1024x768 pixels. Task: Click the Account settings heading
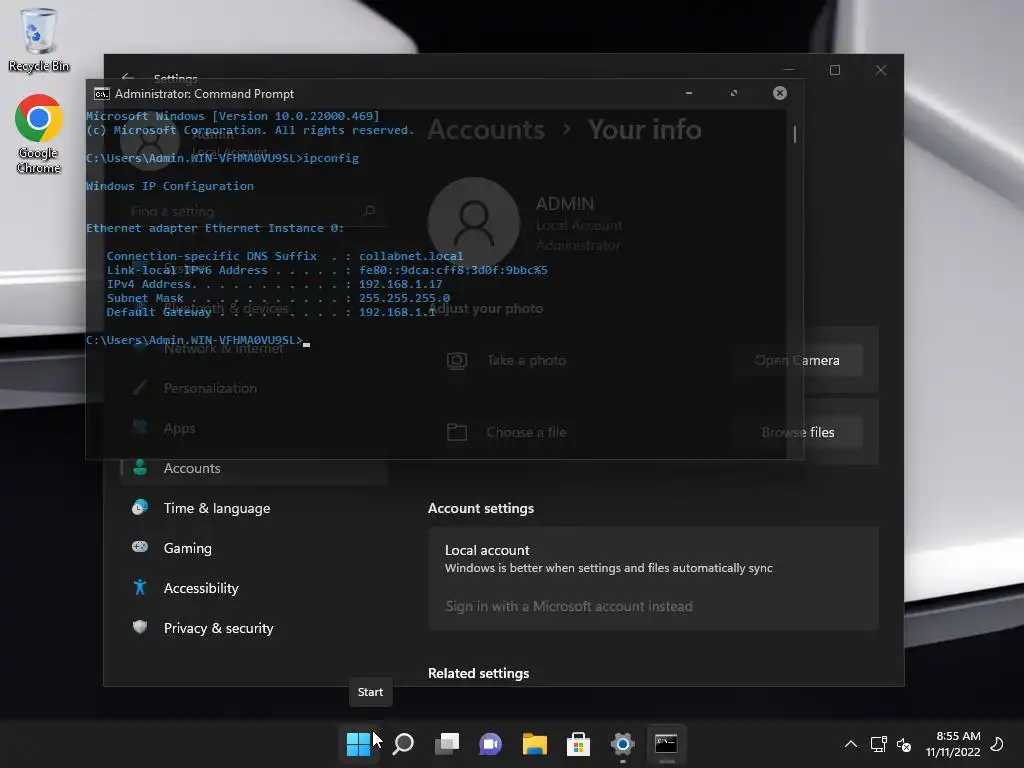(481, 508)
